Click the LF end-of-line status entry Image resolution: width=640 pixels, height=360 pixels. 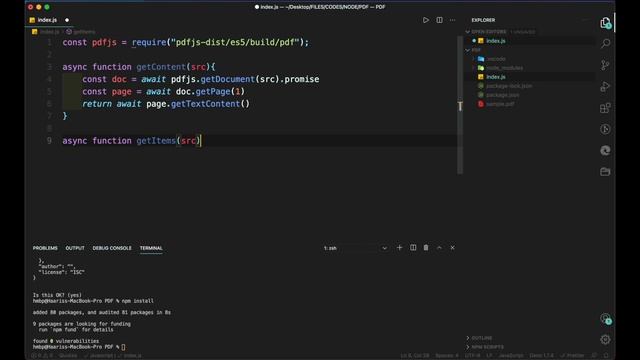[489, 356]
